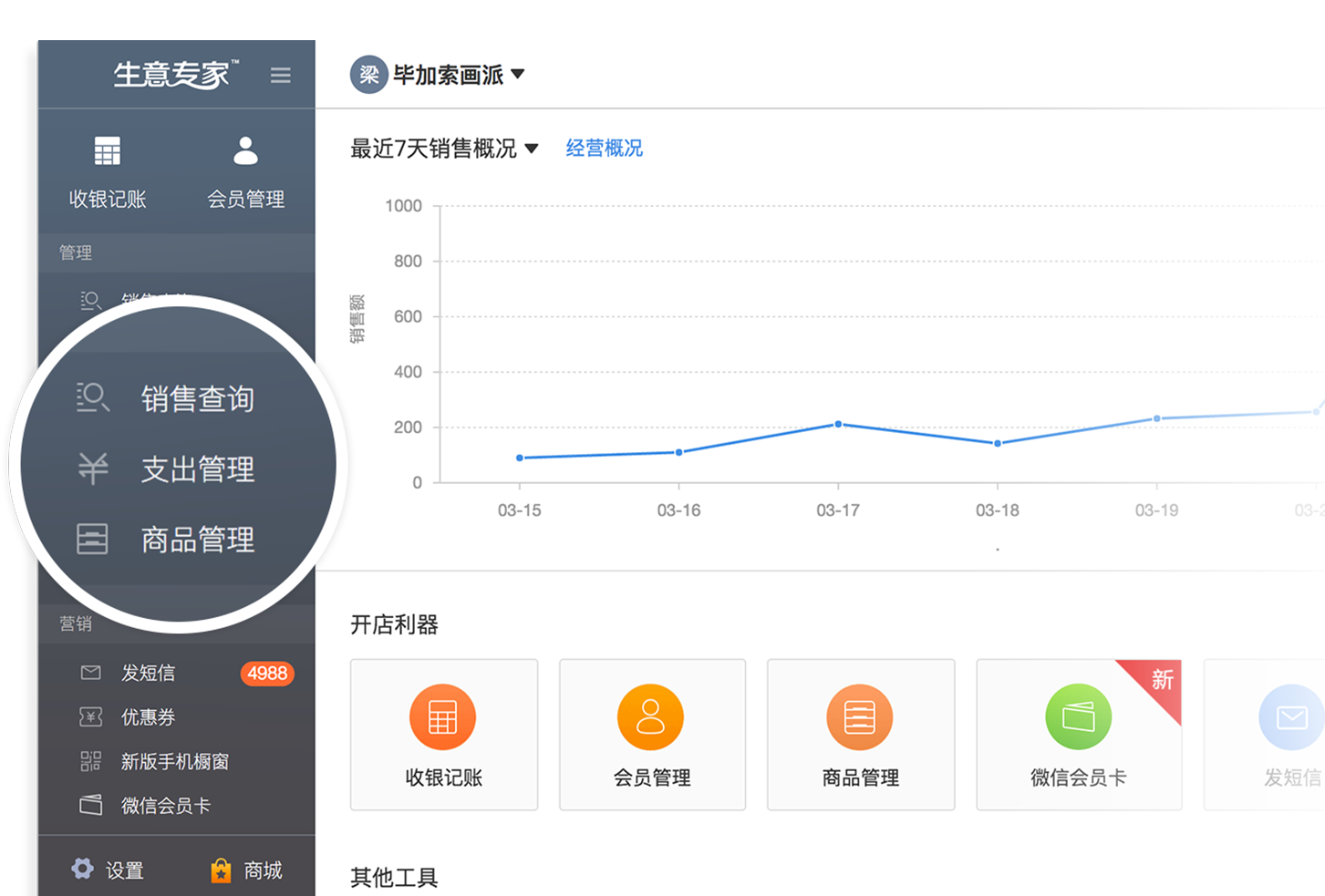Click the orange 会员管理 tile icon
The image size is (1325, 896).
(650, 717)
